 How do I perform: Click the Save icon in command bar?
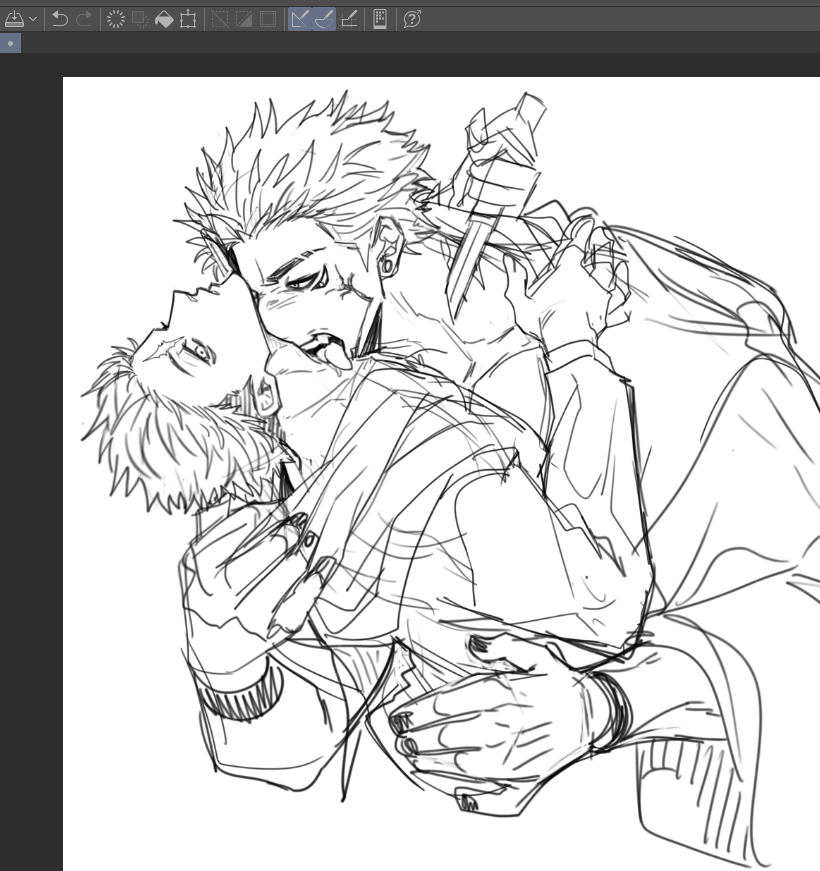pos(14,19)
